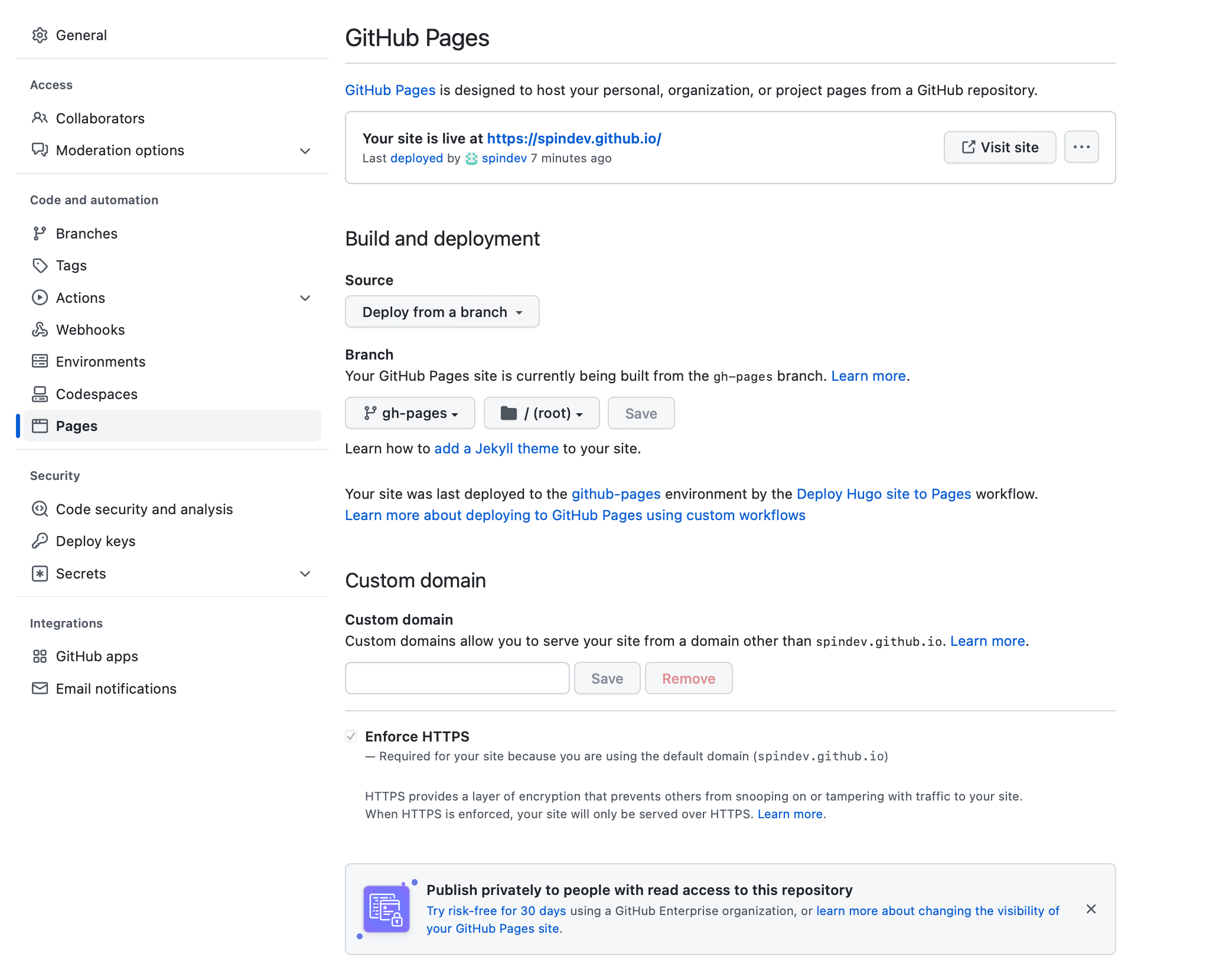This screenshot has width=1206, height=980.
Task: Click the Branches git-branch icon
Action: click(40, 234)
